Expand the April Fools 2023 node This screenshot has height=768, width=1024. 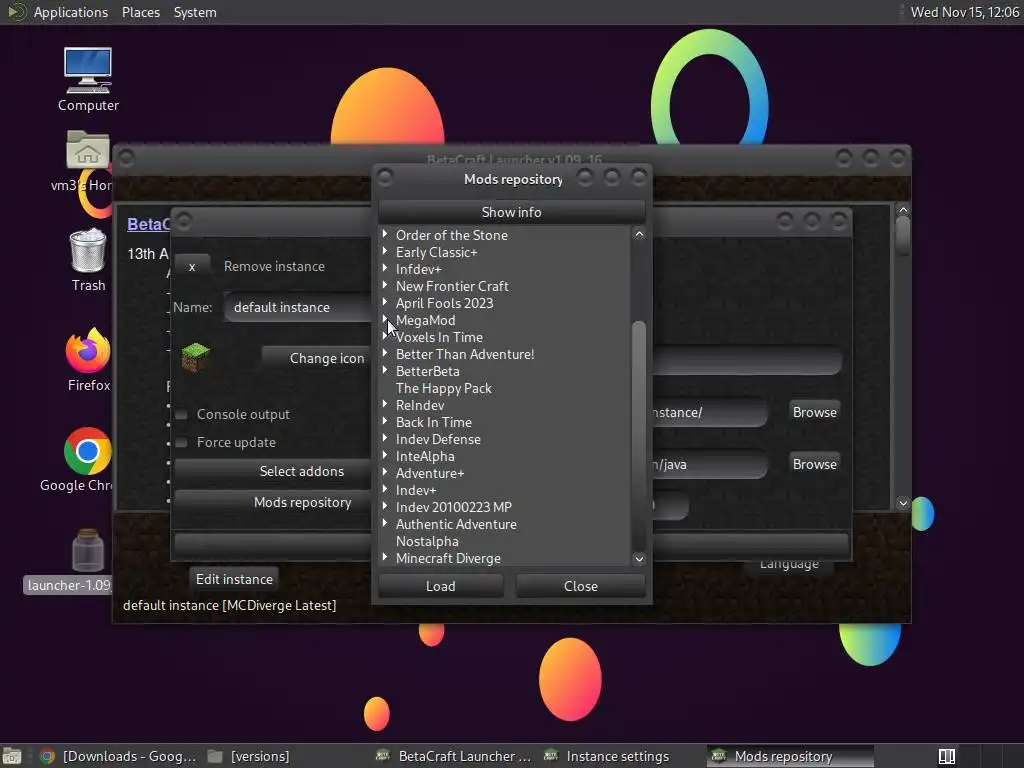(385, 302)
